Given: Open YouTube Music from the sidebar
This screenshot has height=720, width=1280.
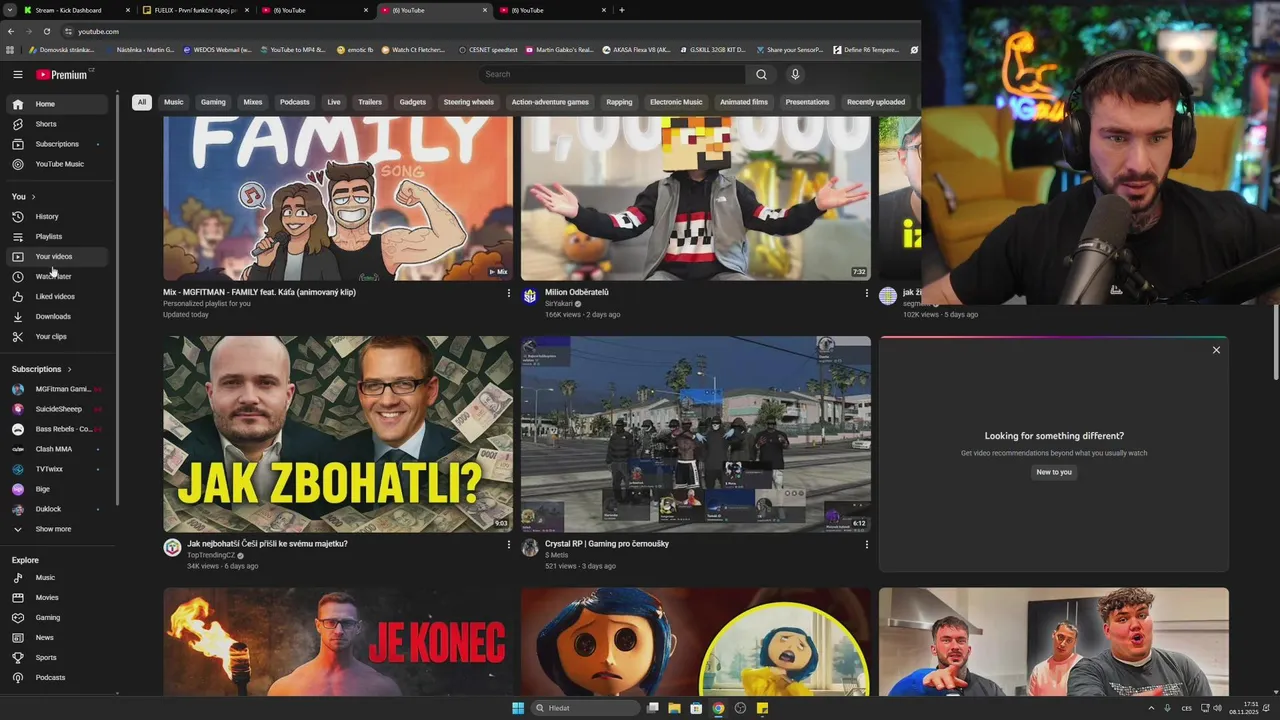Looking at the screenshot, I should pyautogui.click(x=57, y=164).
